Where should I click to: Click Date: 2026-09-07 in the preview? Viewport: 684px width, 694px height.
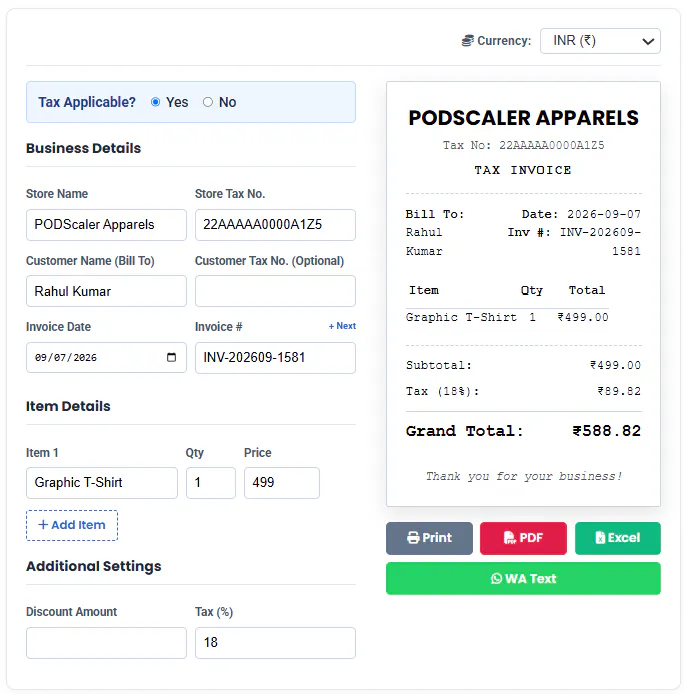(581, 214)
